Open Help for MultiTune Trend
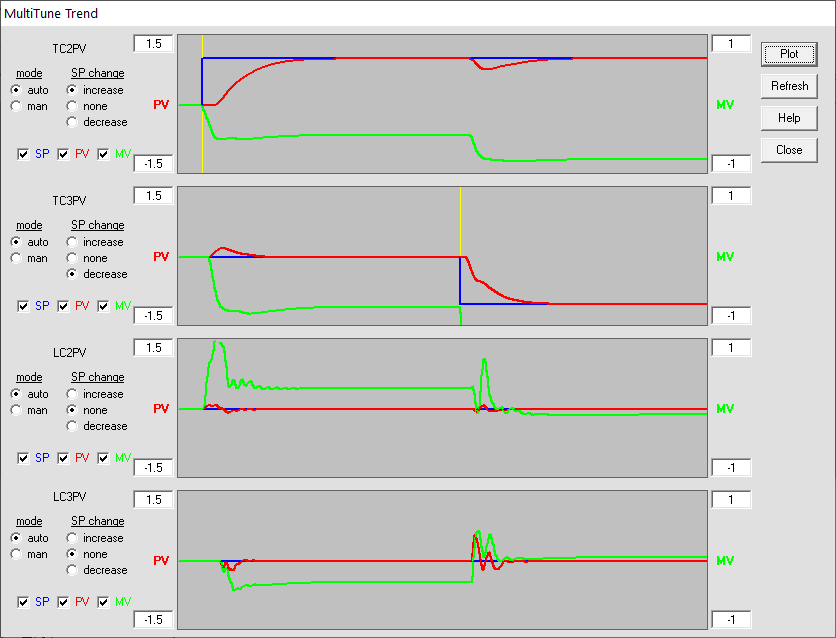Image resolution: width=836 pixels, height=638 pixels. tap(789, 118)
